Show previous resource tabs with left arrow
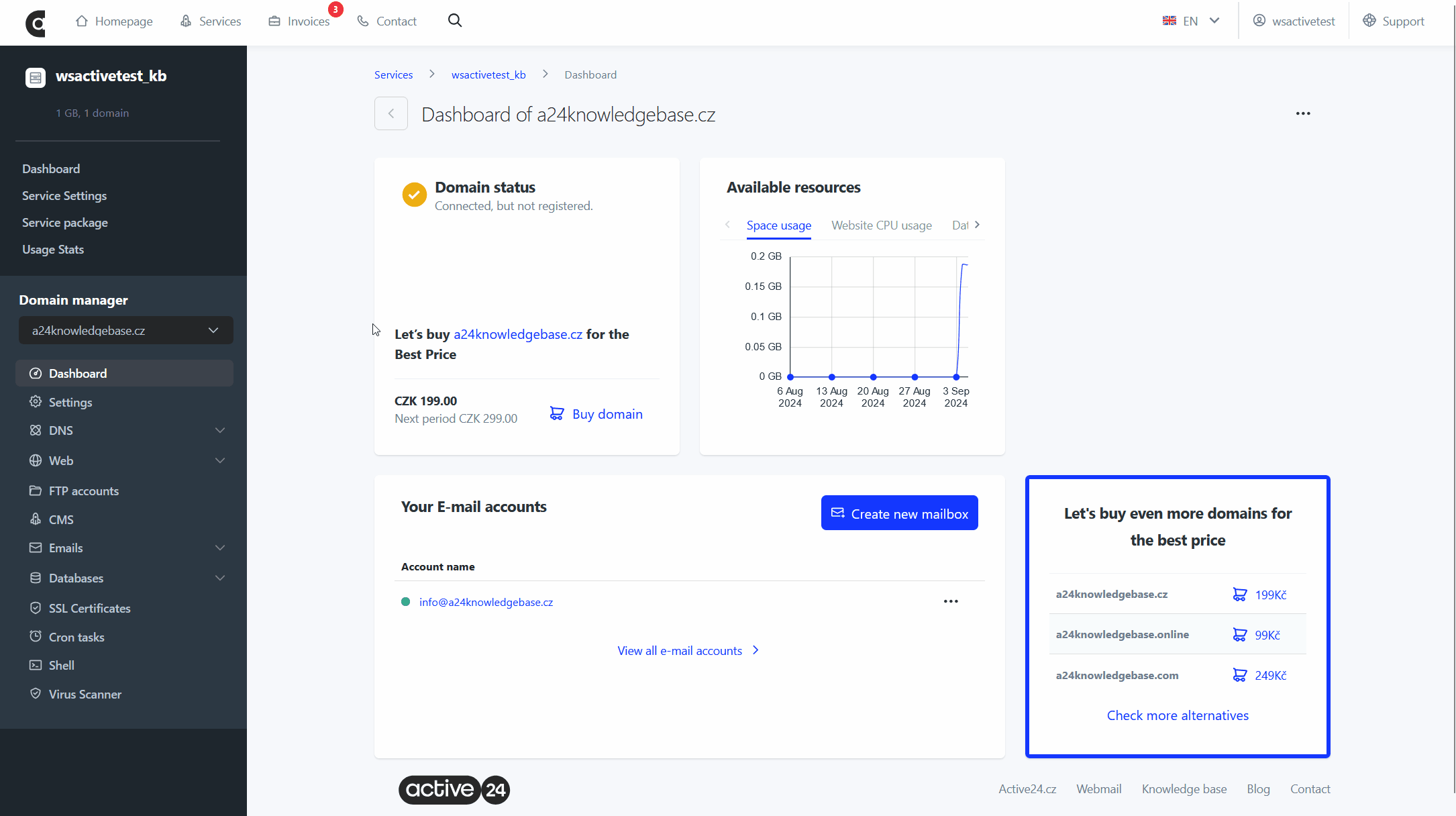1456x816 pixels. [x=727, y=225]
